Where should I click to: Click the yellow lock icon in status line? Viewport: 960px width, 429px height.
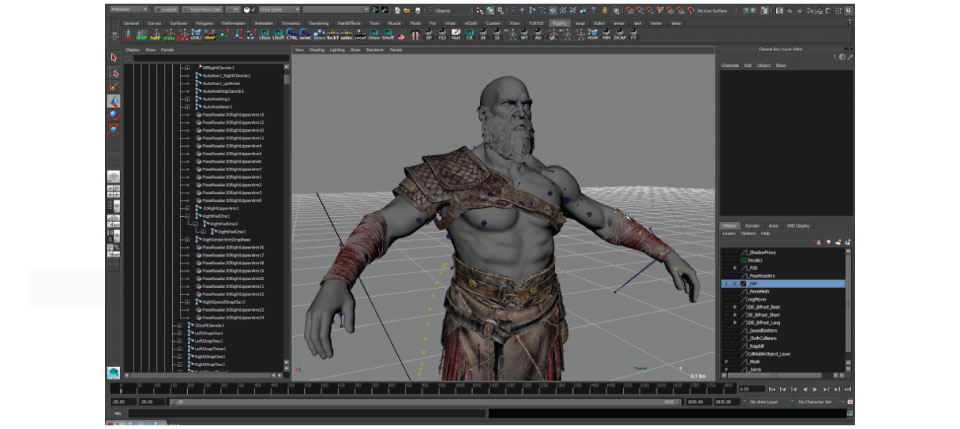click(606, 10)
